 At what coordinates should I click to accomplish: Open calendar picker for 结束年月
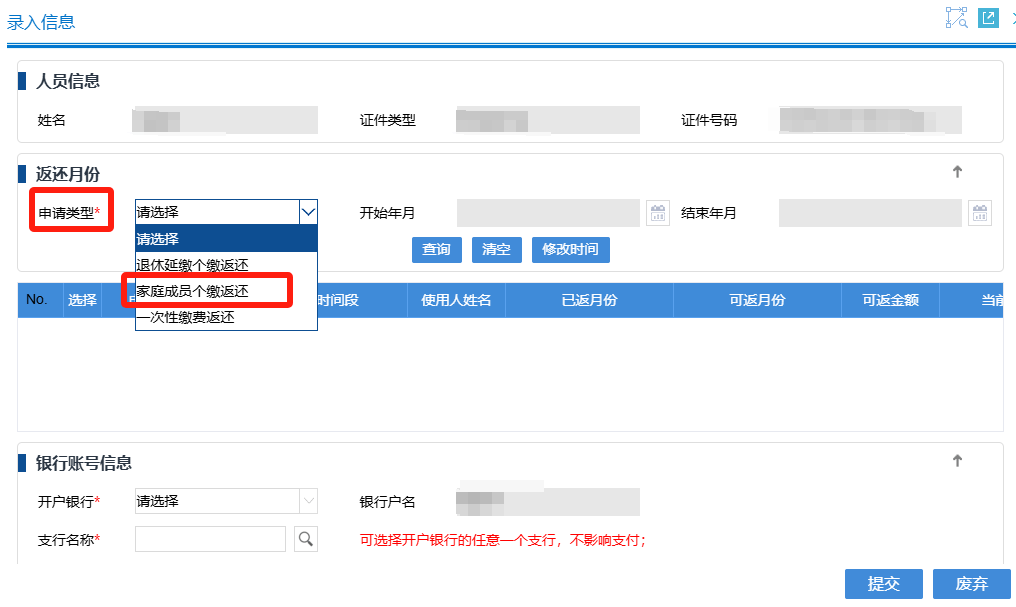pyautogui.click(x=979, y=213)
